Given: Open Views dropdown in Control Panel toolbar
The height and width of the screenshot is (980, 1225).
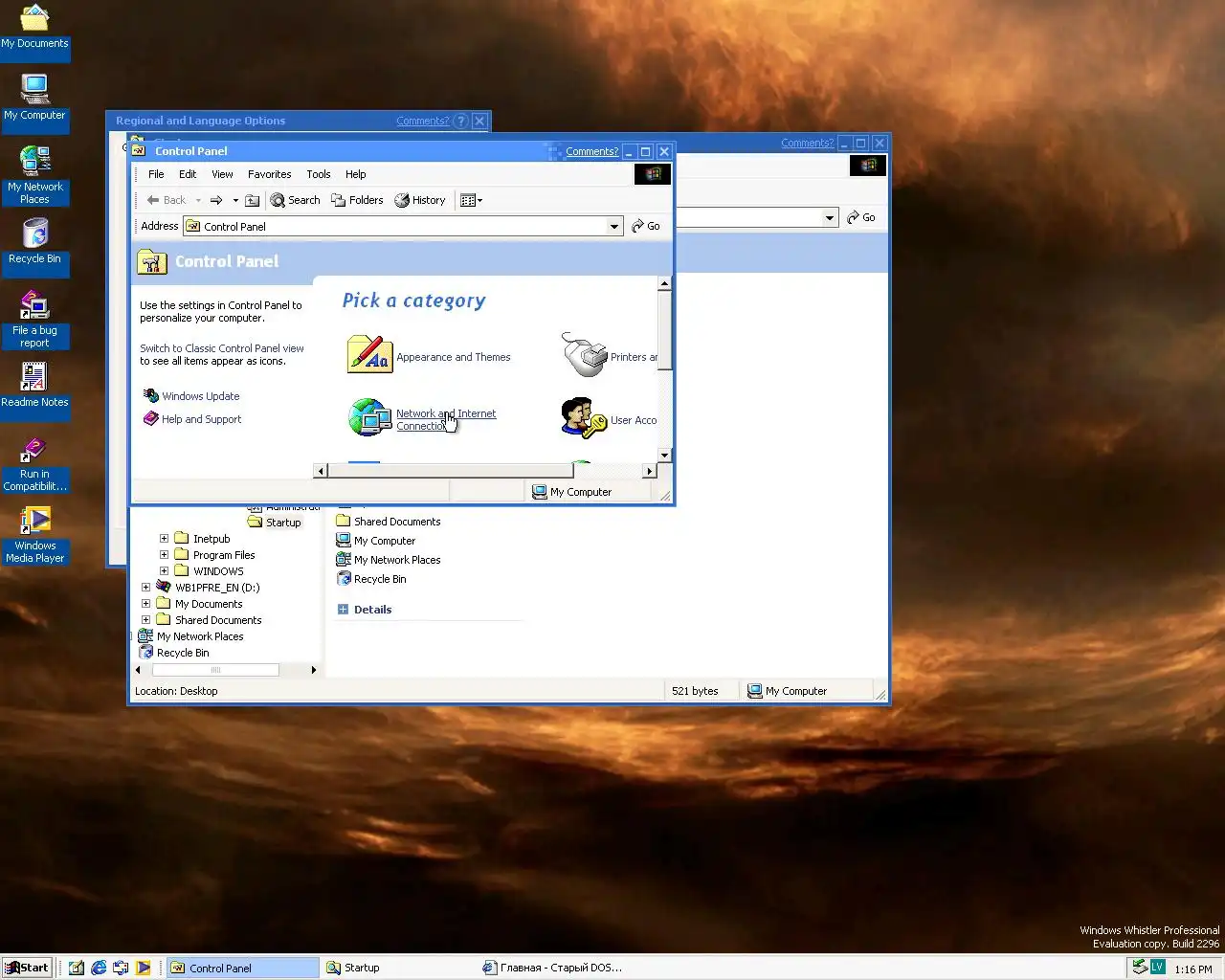Looking at the screenshot, I should pos(471,200).
